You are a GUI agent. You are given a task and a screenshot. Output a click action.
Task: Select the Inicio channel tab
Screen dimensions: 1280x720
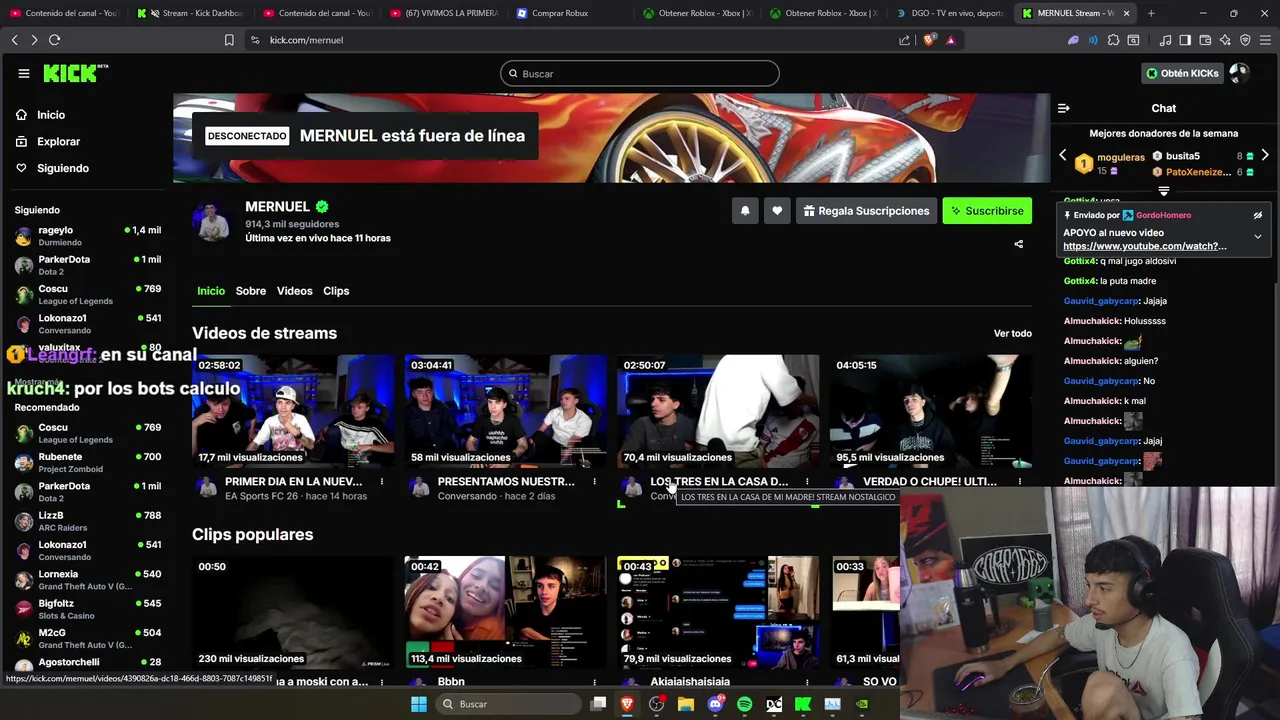coord(211,291)
